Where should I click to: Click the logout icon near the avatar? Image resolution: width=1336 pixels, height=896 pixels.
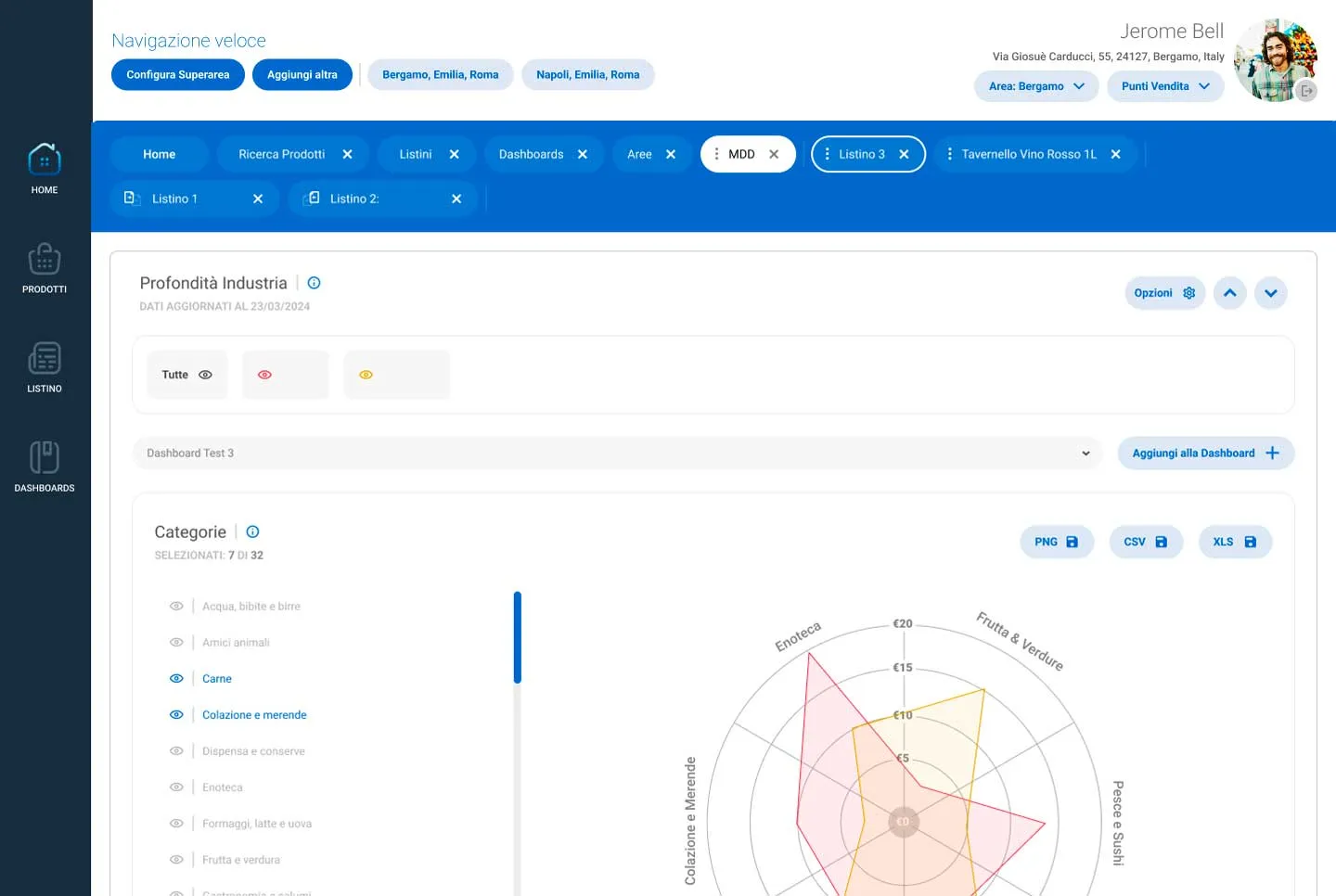[x=1306, y=91]
